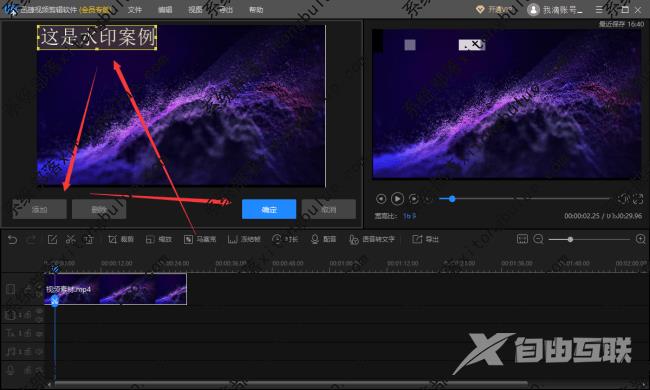Viewport: 650px width, 390px height.
Task: Toggle visibility on the text track
Action: (39, 333)
